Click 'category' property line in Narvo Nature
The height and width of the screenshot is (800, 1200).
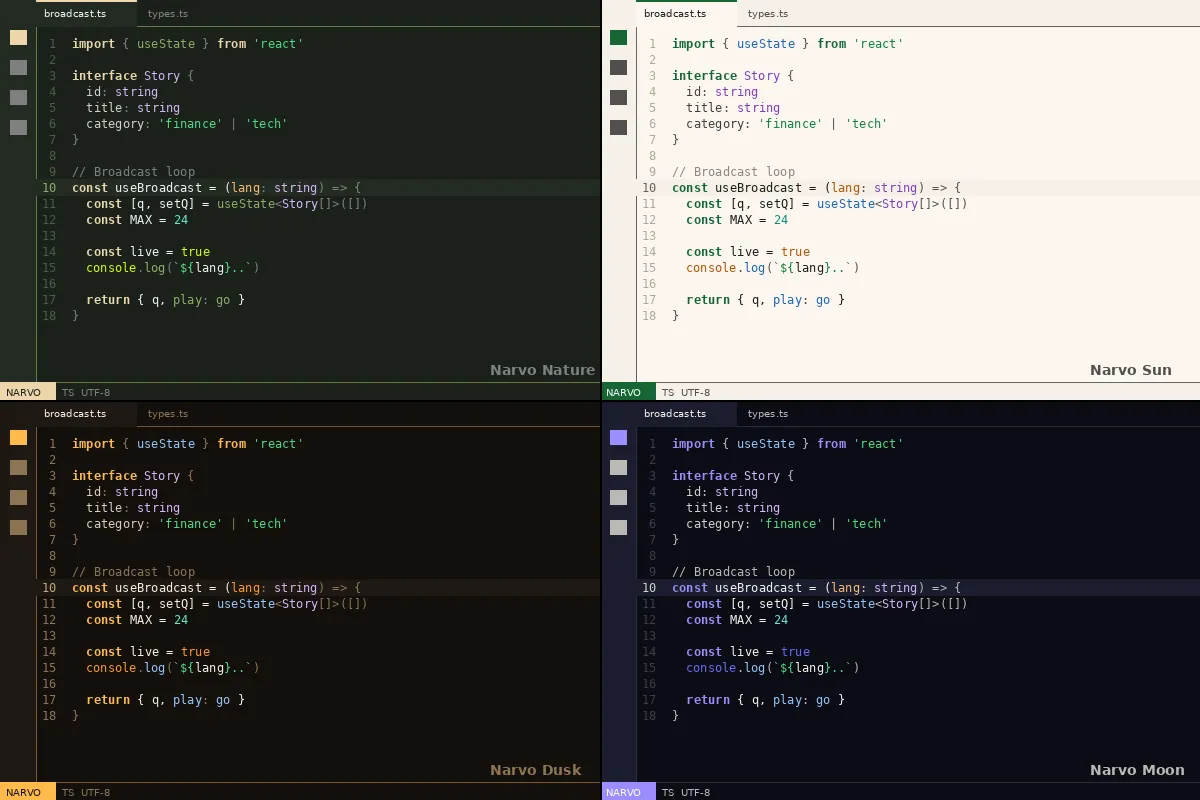coord(186,124)
